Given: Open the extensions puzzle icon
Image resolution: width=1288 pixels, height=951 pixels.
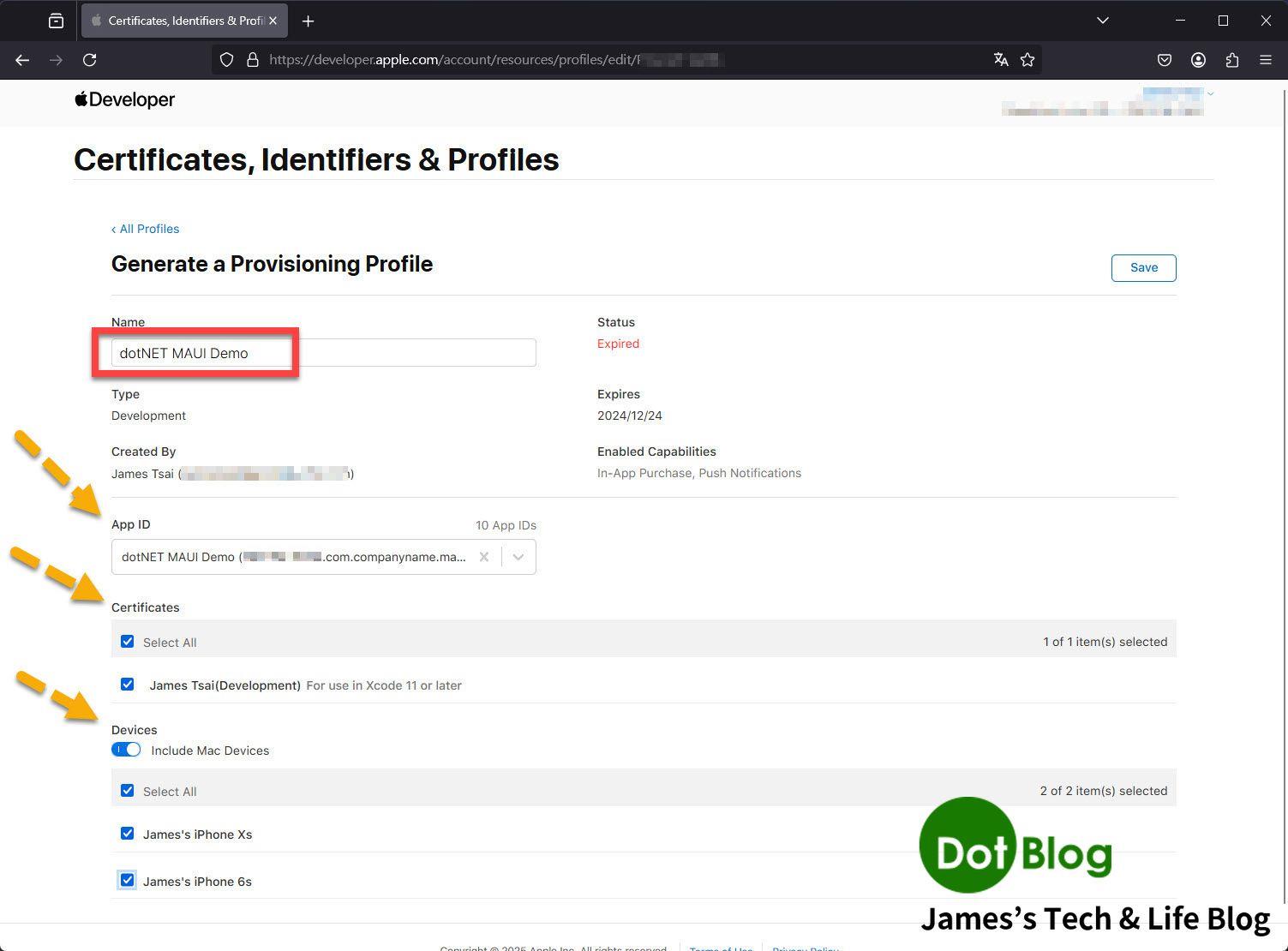Looking at the screenshot, I should click(x=1232, y=60).
